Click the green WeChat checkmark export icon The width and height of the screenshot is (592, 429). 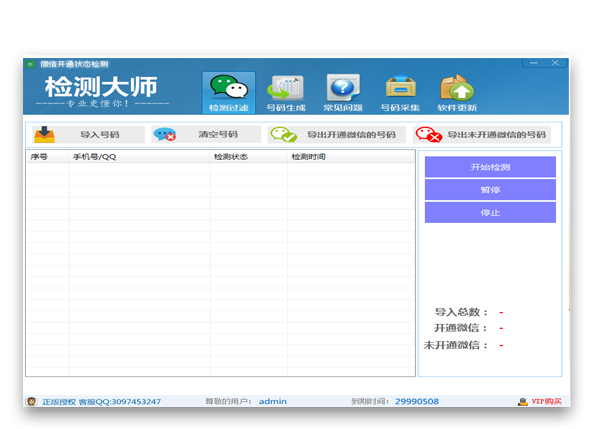click(x=284, y=134)
